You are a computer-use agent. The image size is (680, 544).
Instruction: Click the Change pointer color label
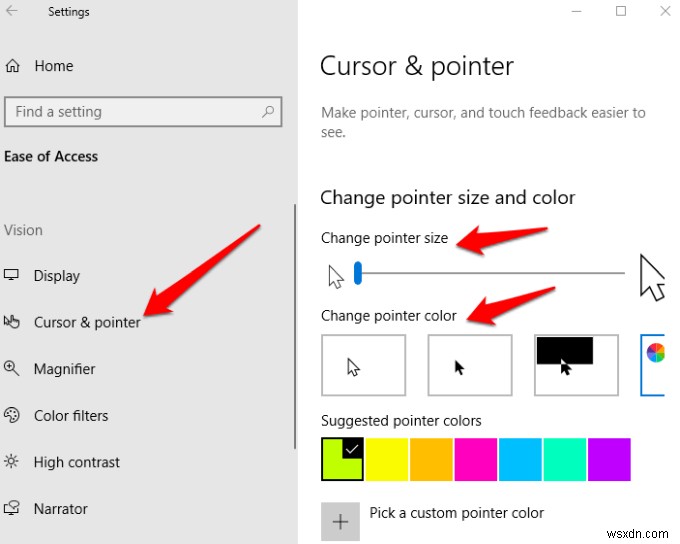click(389, 315)
